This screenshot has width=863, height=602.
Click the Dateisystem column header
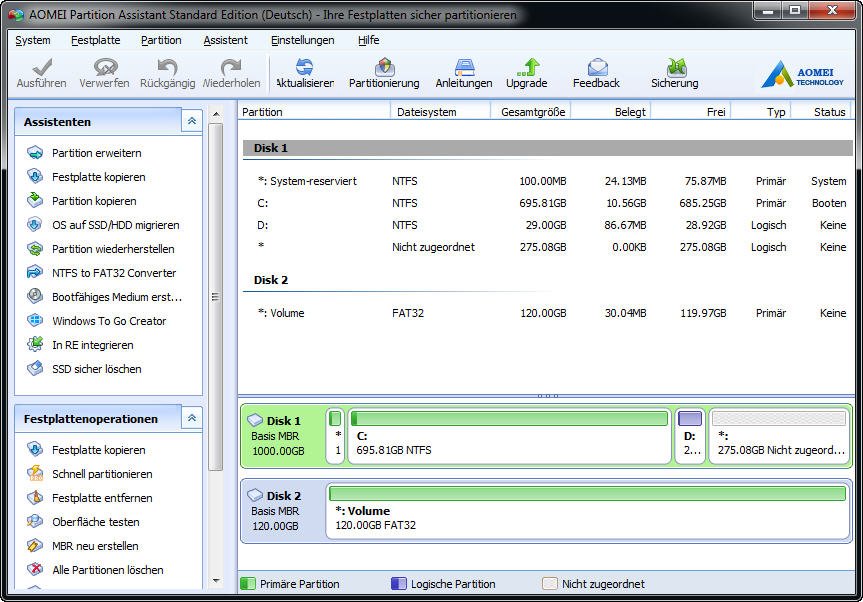click(440, 112)
